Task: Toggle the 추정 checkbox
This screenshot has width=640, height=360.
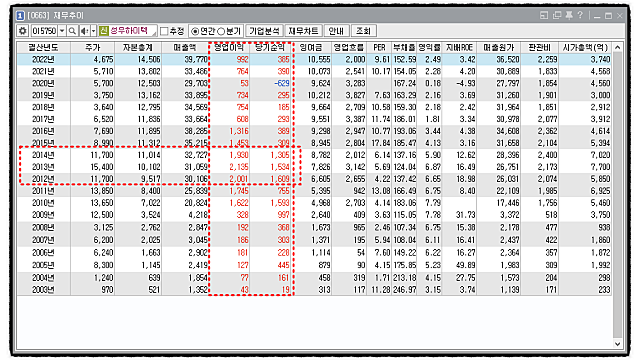Action: pyautogui.click(x=164, y=31)
